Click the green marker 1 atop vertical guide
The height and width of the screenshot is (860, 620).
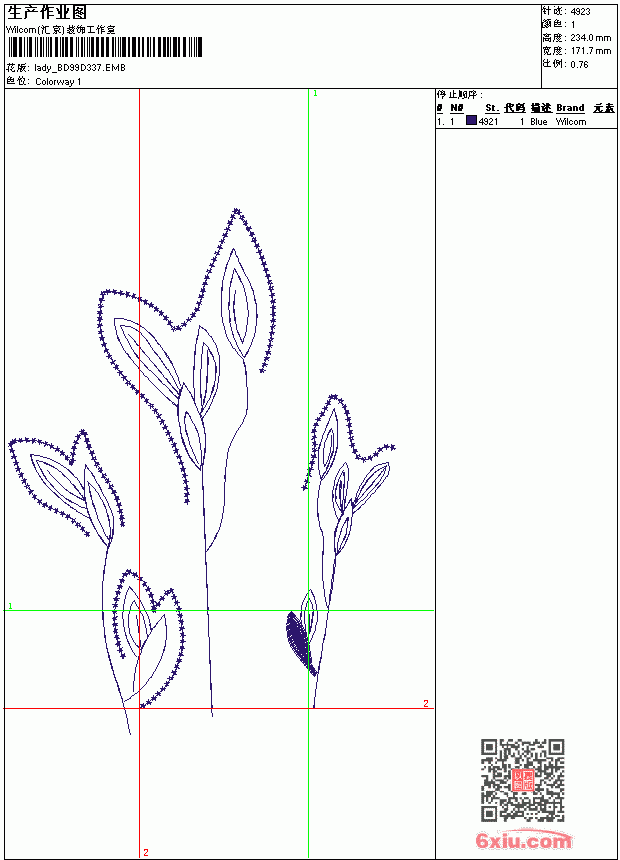pyautogui.click(x=315, y=94)
